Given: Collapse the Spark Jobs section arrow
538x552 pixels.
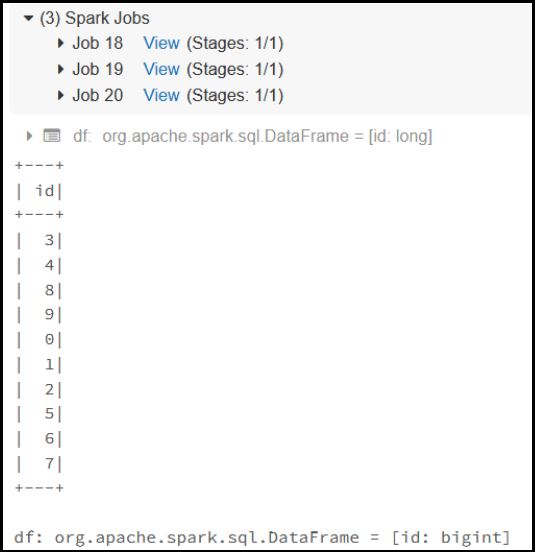Looking at the screenshot, I should tap(28, 18).
